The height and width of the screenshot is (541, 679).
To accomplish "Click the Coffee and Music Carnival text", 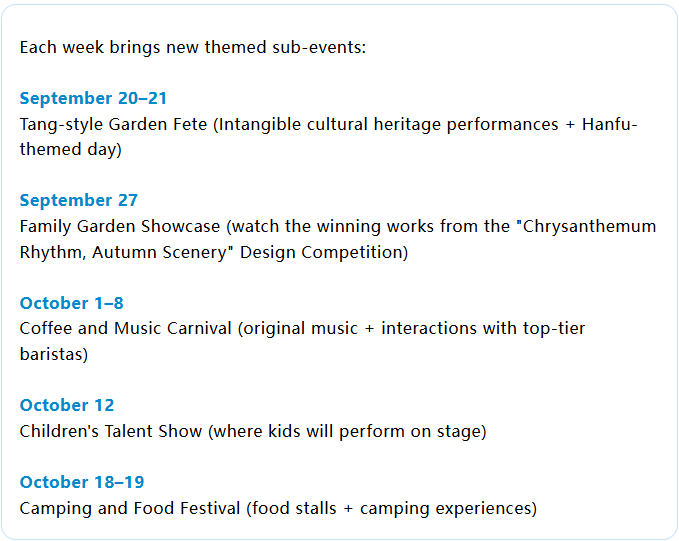I will click(126, 328).
